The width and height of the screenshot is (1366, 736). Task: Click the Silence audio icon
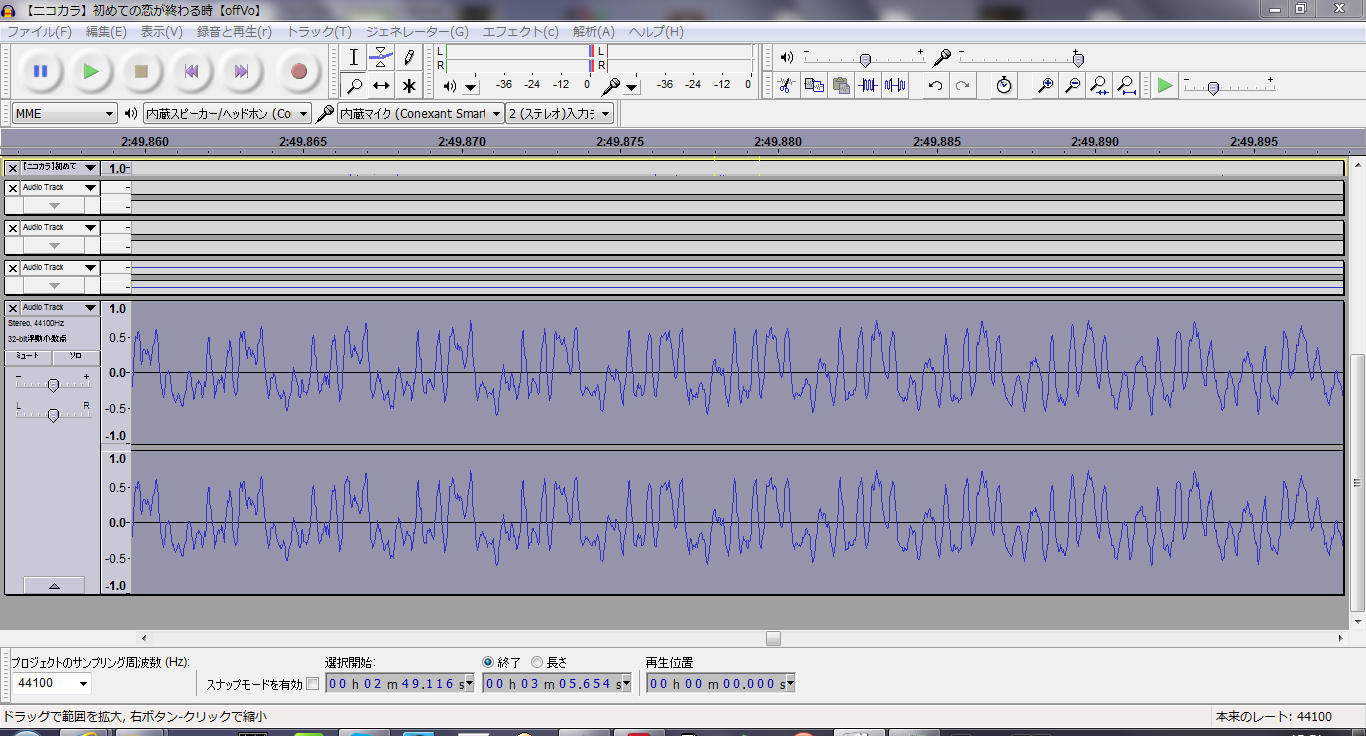pyautogui.click(x=895, y=85)
